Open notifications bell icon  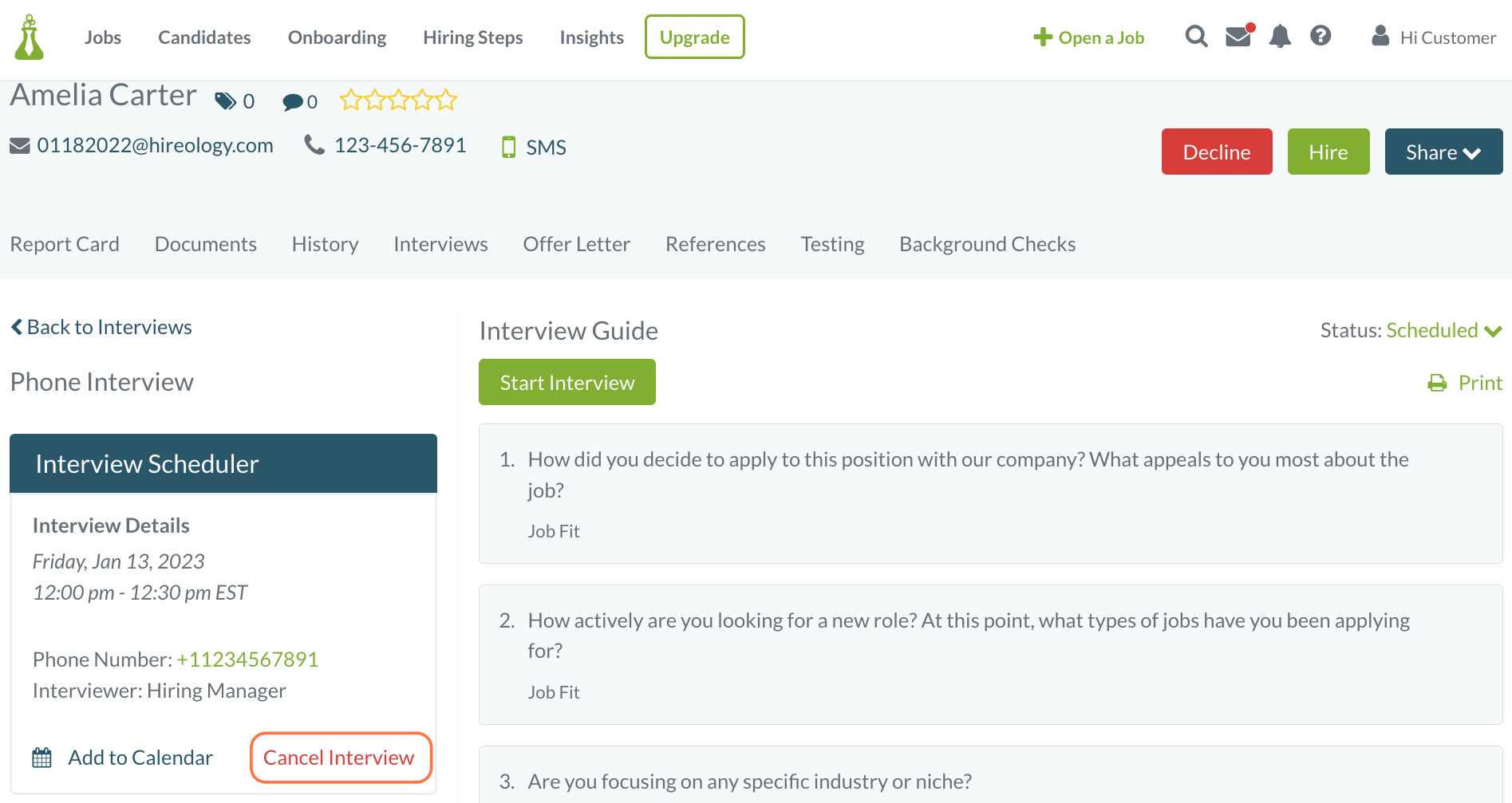pos(1280,36)
